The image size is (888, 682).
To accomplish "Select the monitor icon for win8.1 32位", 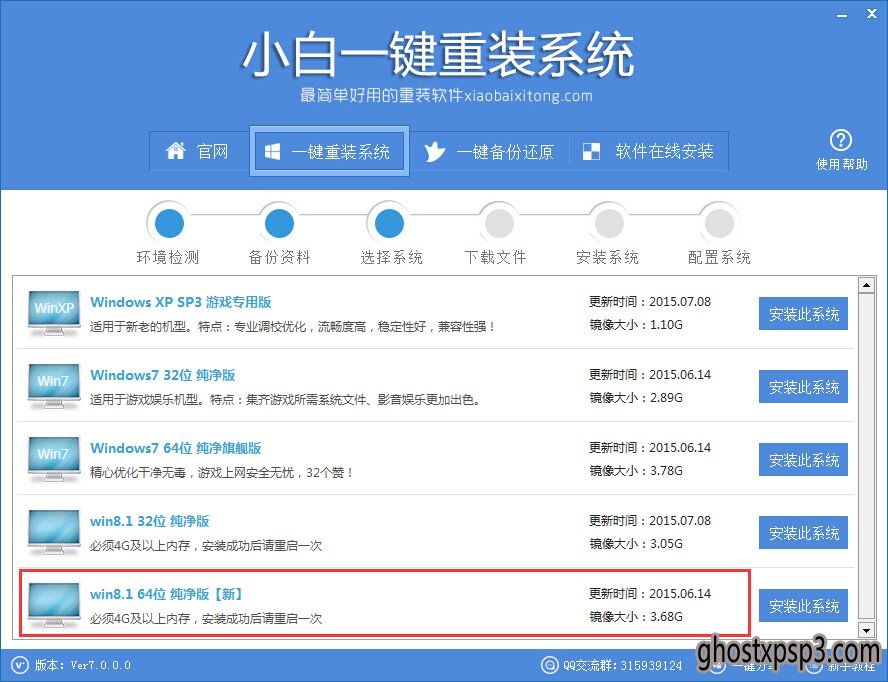I will click(x=54, y=532).
